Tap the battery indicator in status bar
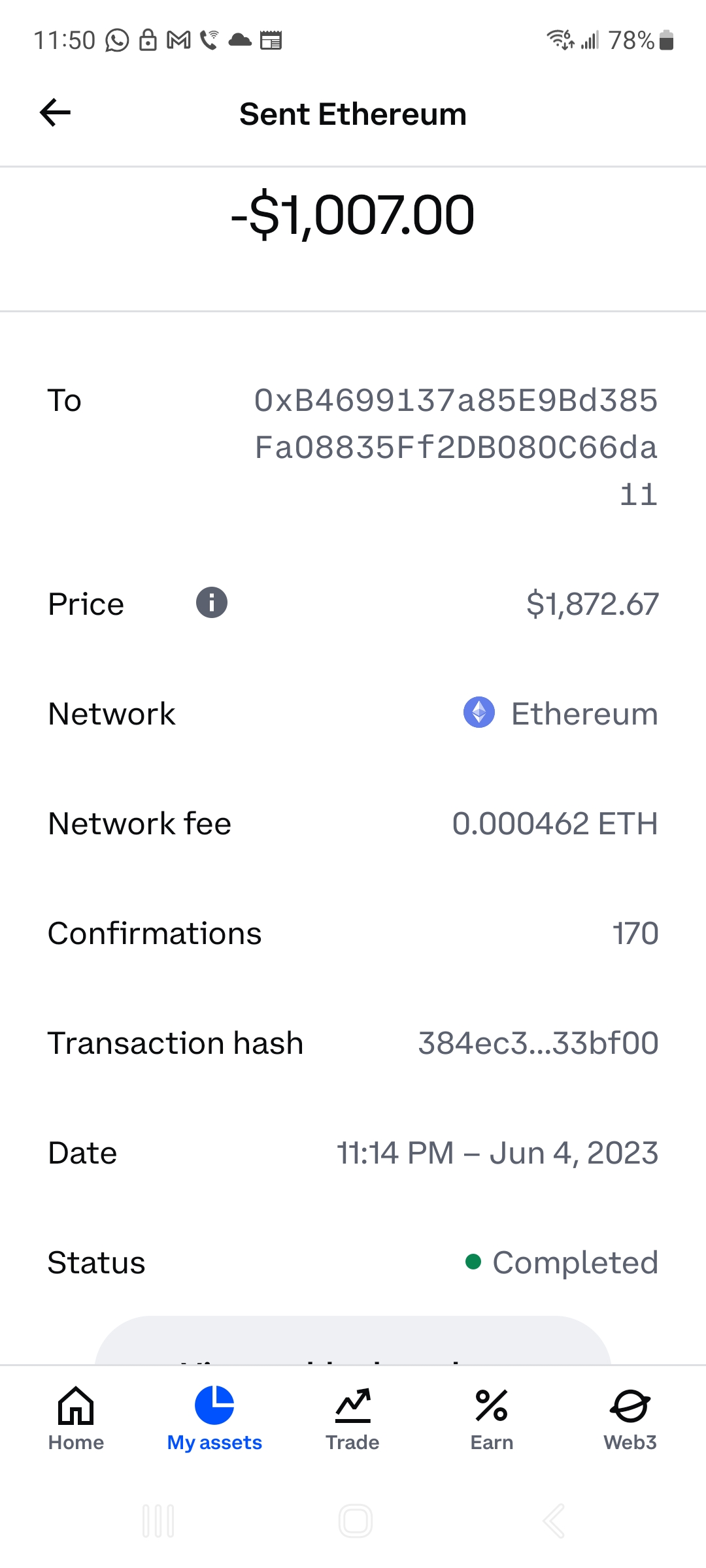Image resolution: width=706 pixels, height=1568 pixels. 666,41
